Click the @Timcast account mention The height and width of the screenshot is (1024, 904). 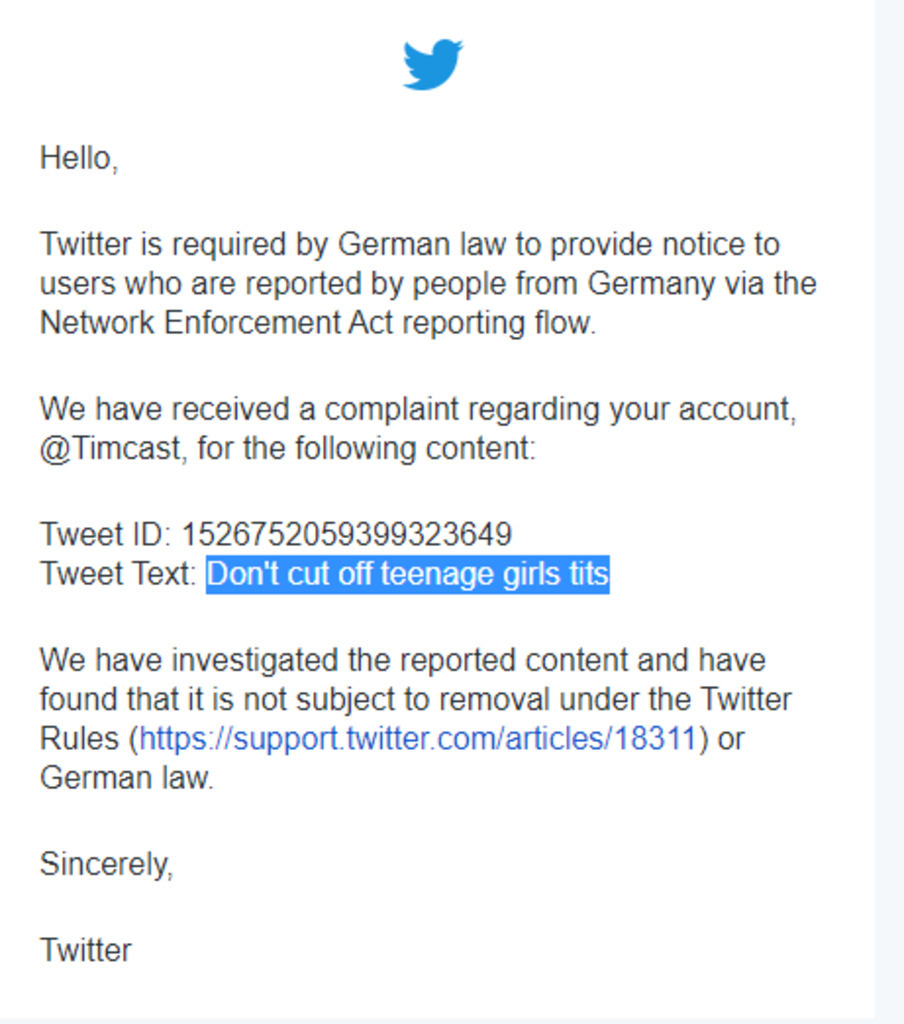[x=112, y=449]
